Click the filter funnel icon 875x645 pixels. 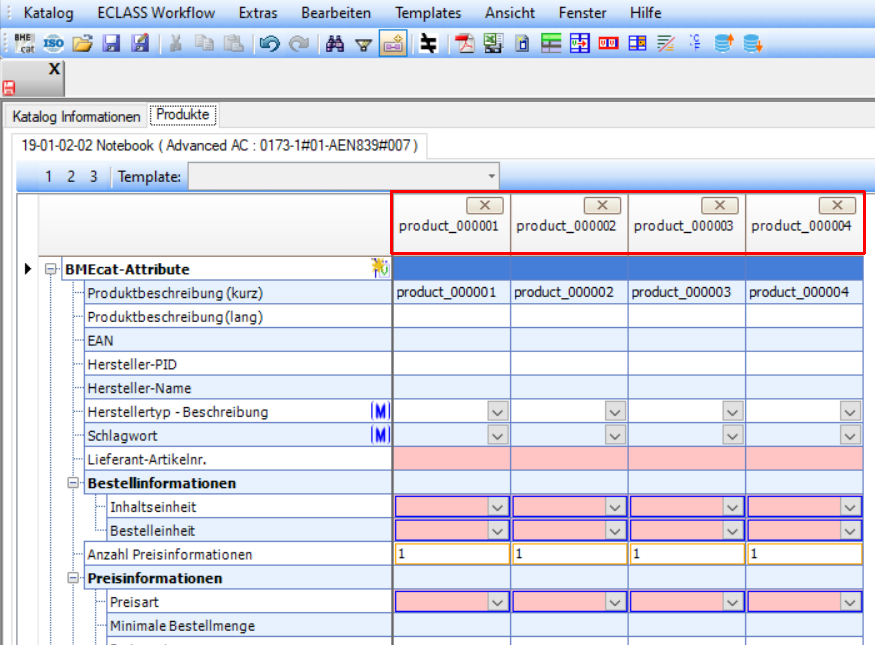[x=364, y=43]
